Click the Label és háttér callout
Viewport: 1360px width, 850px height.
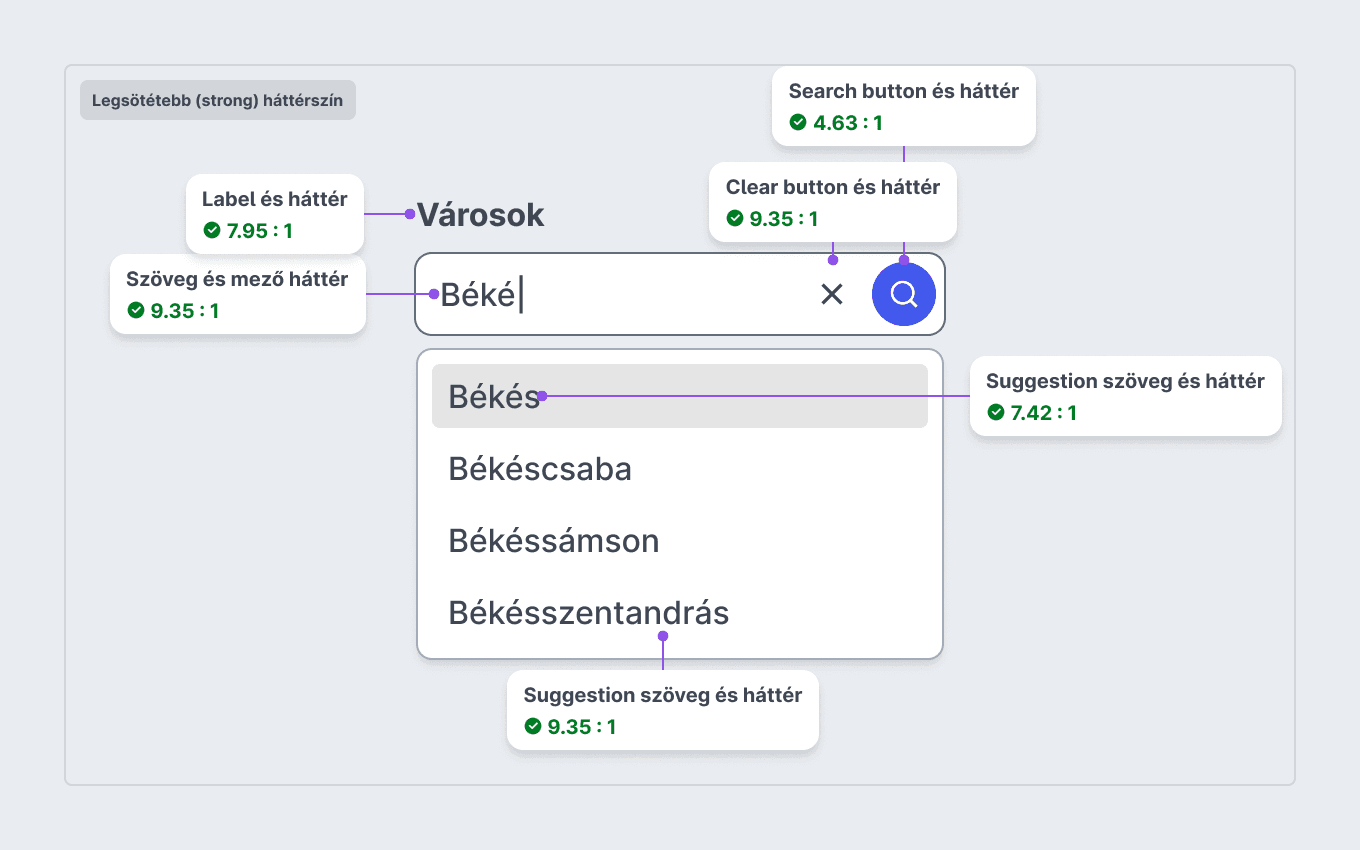tap(275, 214)
